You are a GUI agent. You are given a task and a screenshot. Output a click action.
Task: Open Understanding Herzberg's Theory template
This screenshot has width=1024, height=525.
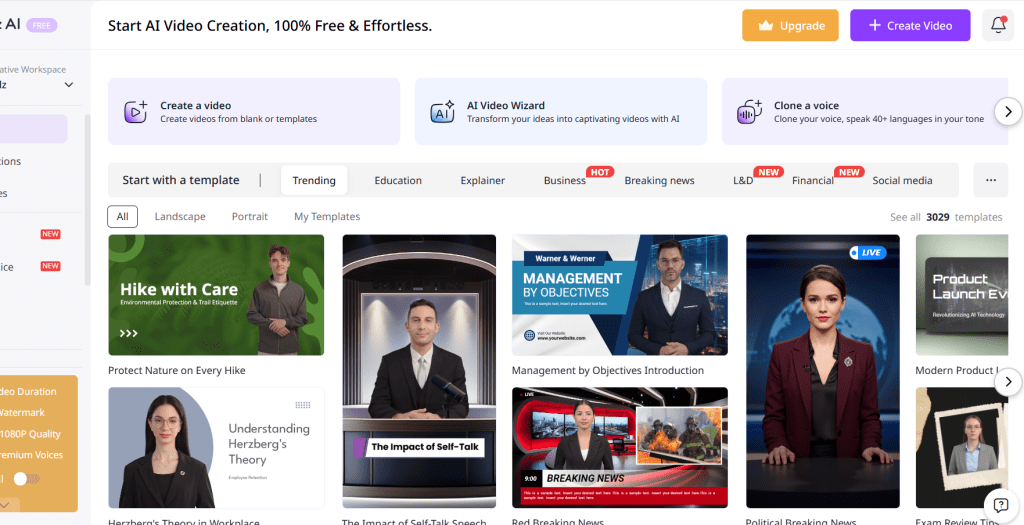(x=216, y=447)
